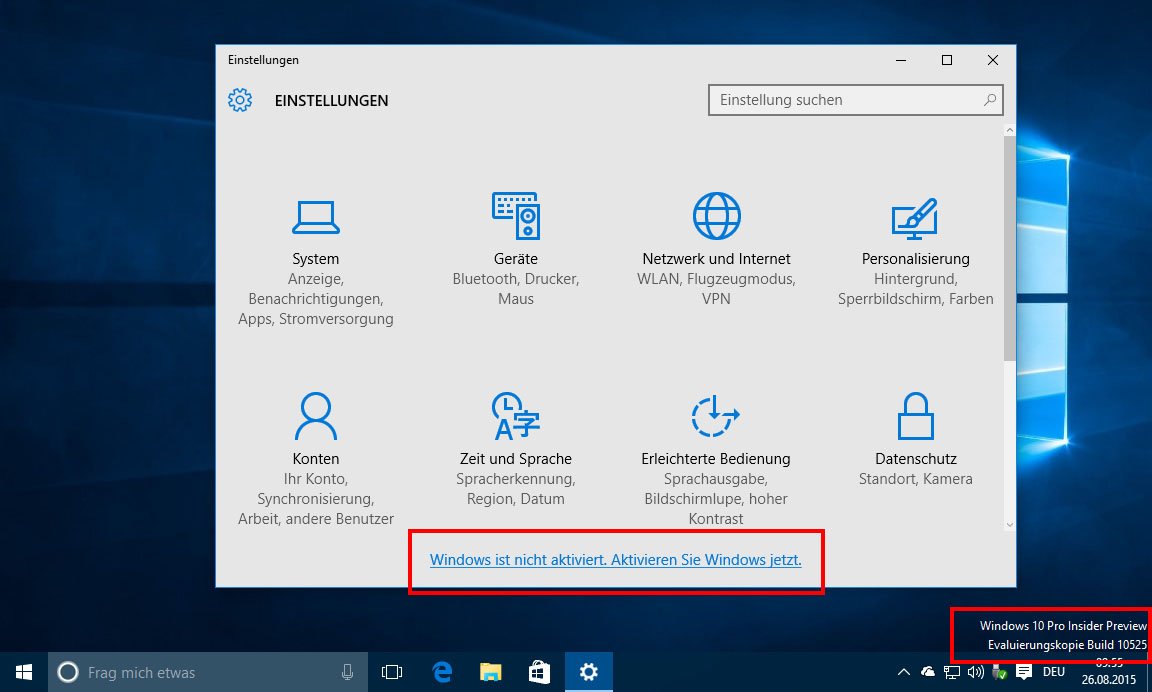Click the Windows activation link

point(615,560)
